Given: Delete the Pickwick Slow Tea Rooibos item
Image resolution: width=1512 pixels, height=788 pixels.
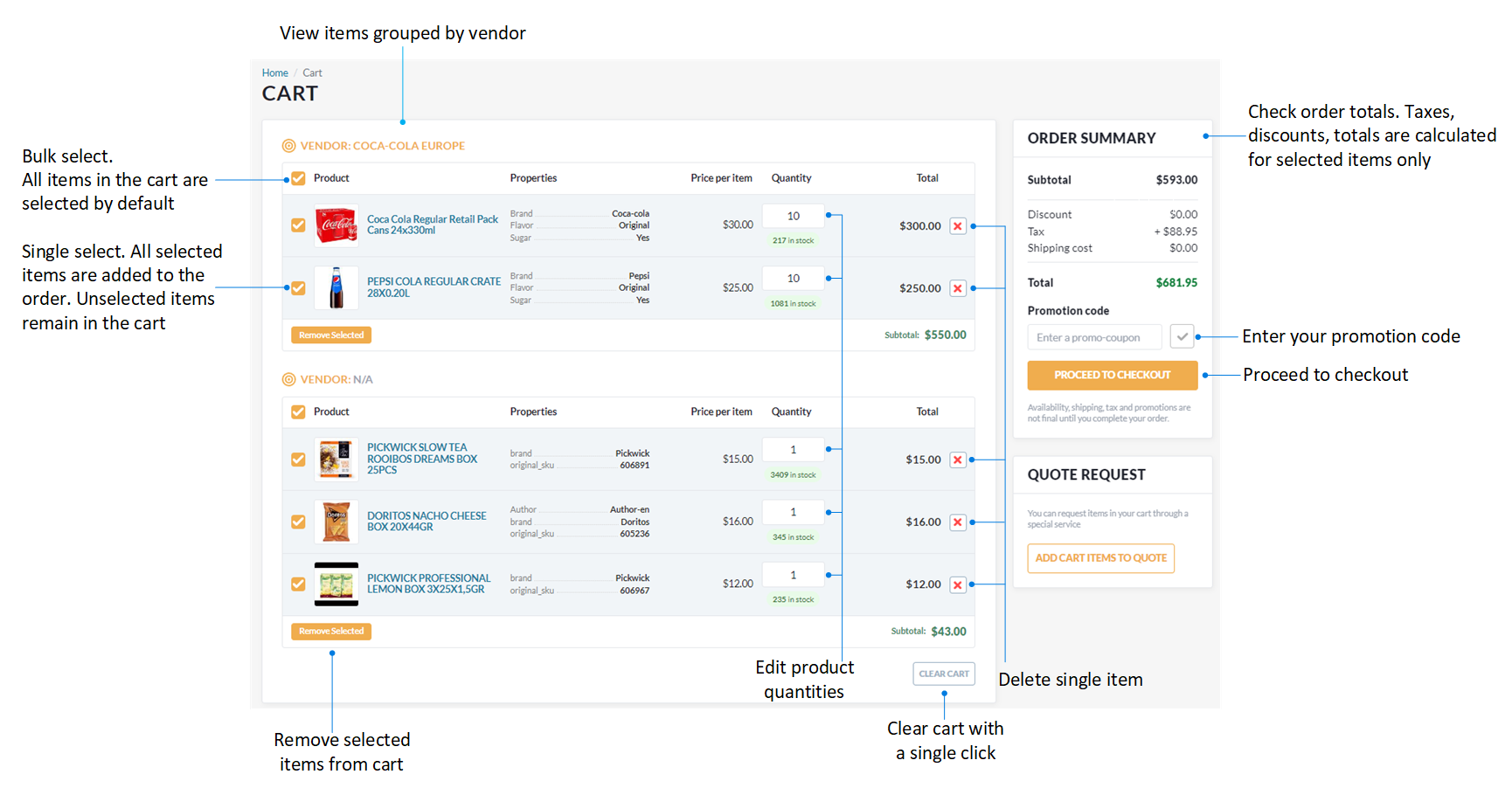Looking at the screenshot, I should (958, 460).
